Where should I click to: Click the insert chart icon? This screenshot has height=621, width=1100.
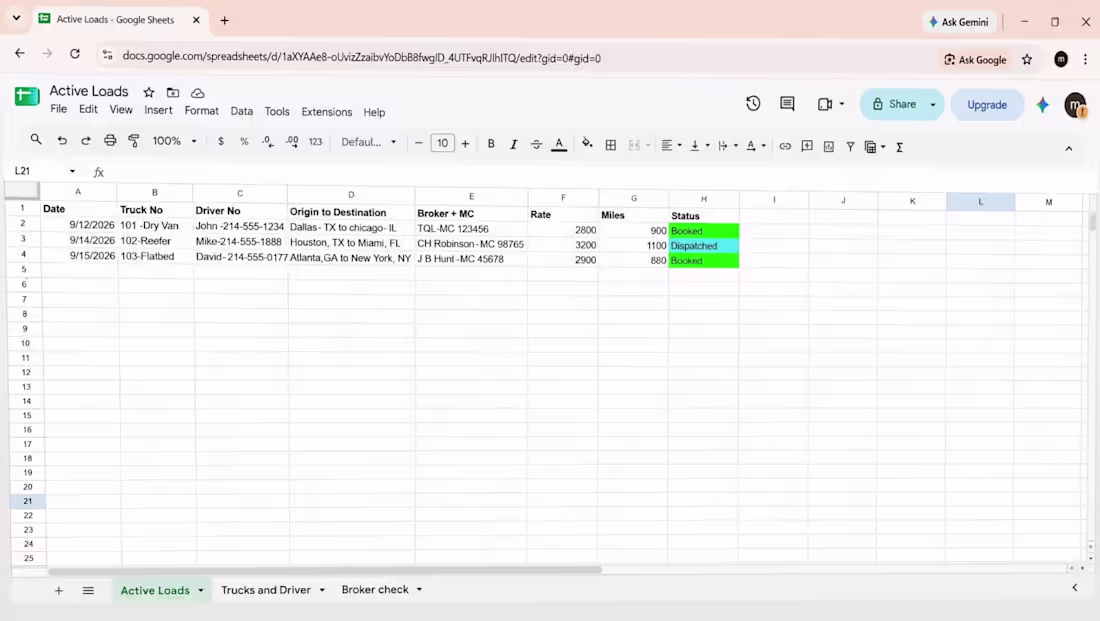829,146
